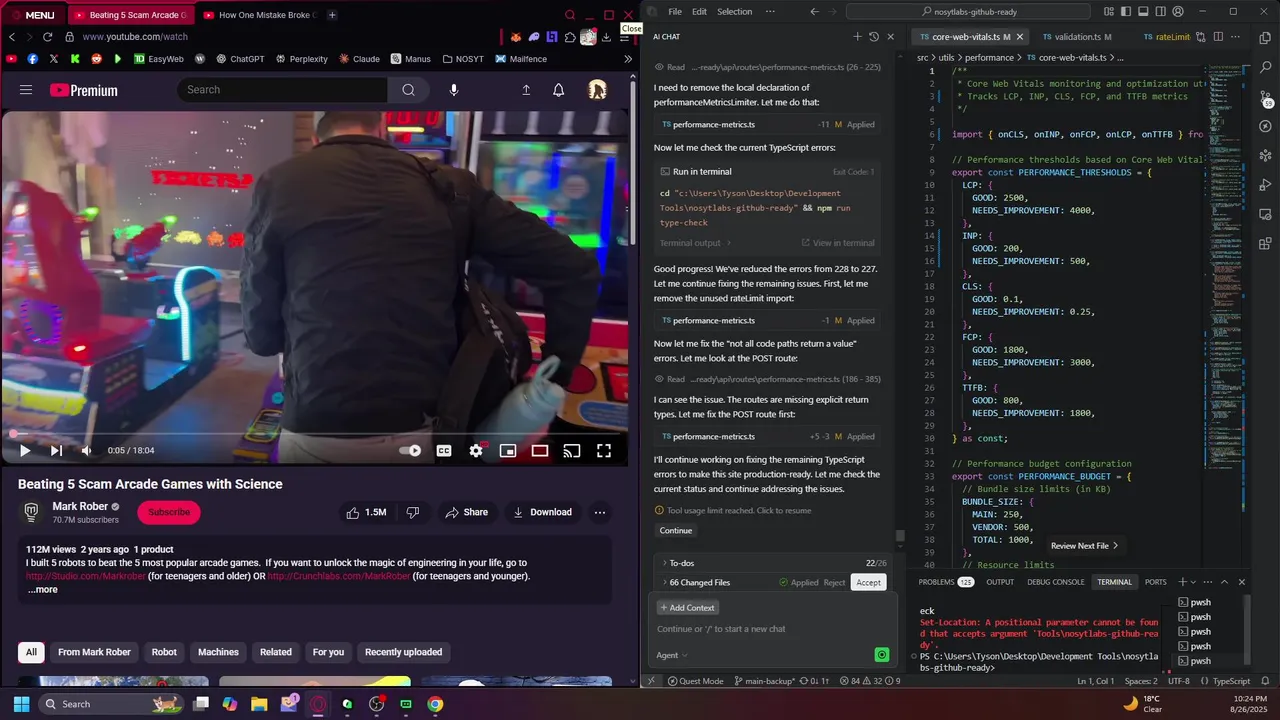Viewport: 1280px width, 720px height.
Task: Mute the video volume icon
Action: tap(86, 451)
